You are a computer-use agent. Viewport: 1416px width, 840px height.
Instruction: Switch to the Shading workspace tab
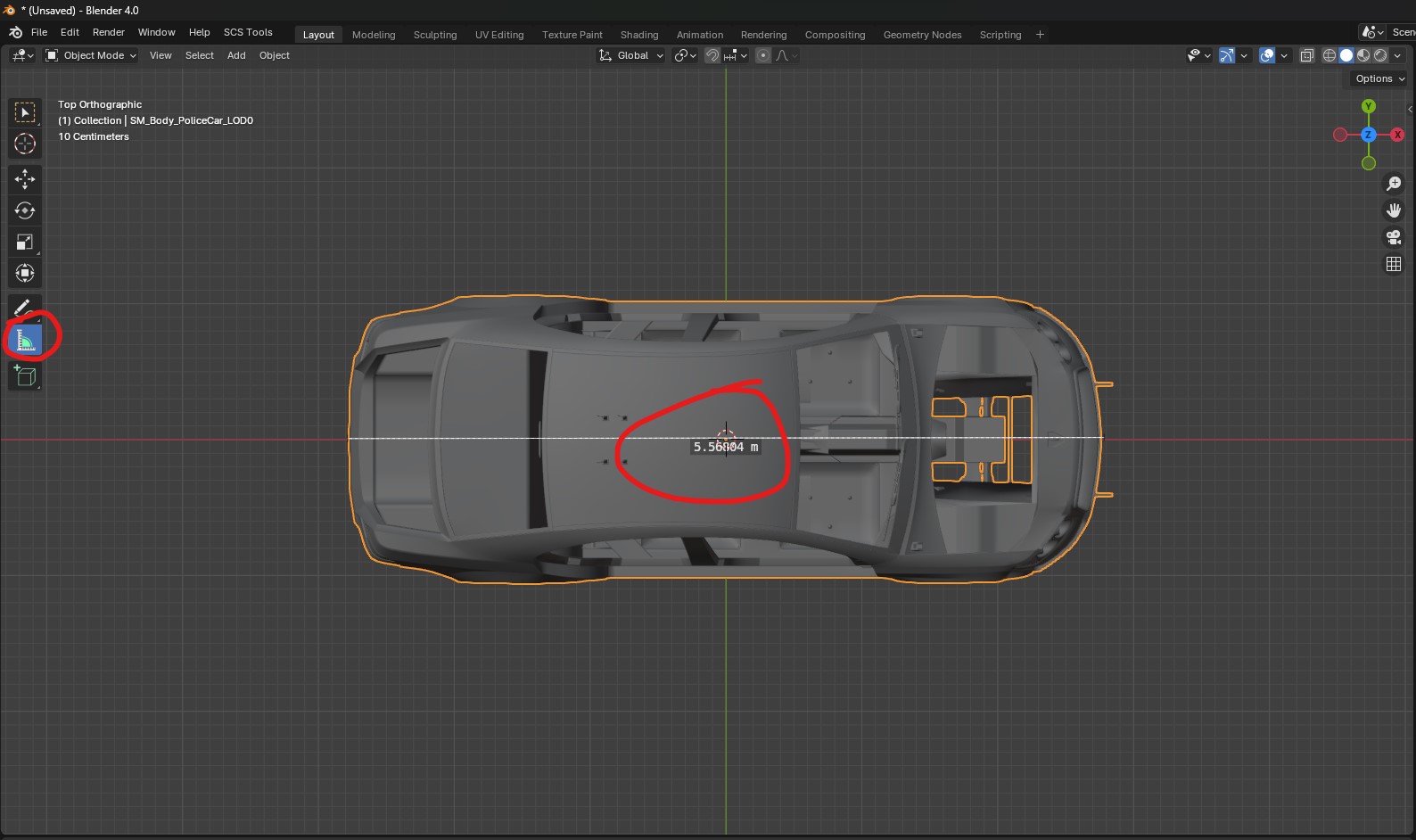click(639, 35)
